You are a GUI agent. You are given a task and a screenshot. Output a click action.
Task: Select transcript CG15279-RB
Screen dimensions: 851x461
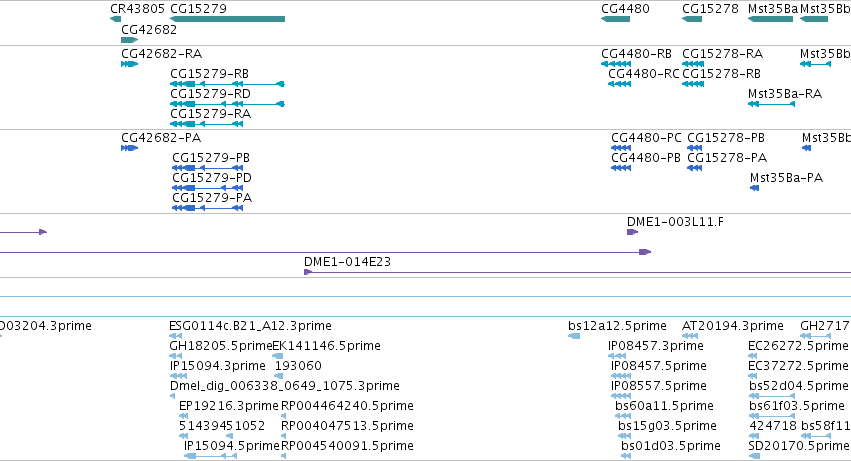[209, 74]
